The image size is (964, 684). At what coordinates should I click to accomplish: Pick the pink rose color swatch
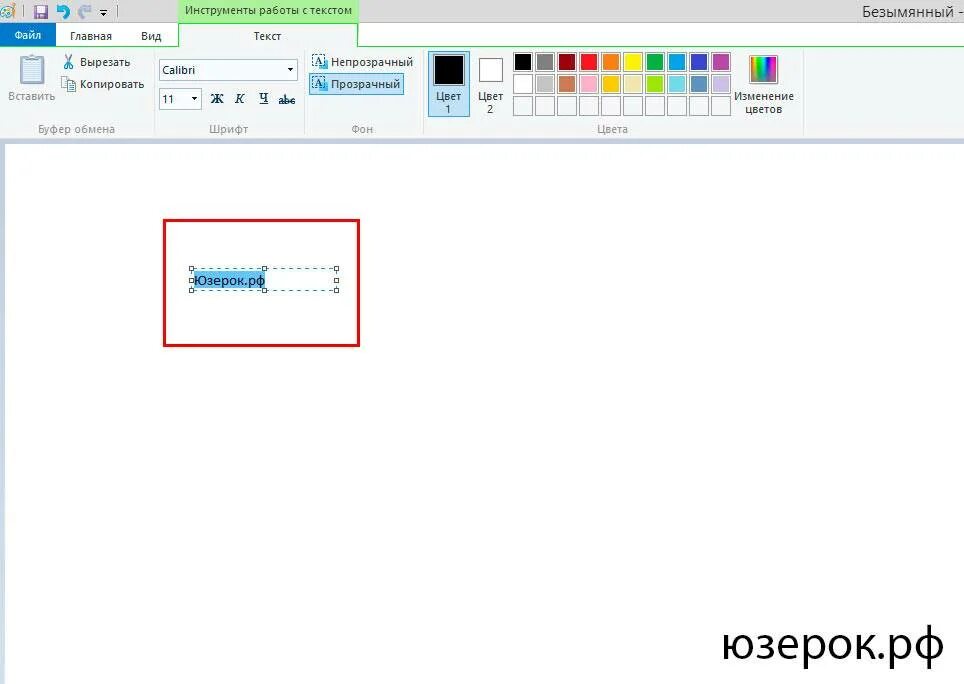pos(589,84)
